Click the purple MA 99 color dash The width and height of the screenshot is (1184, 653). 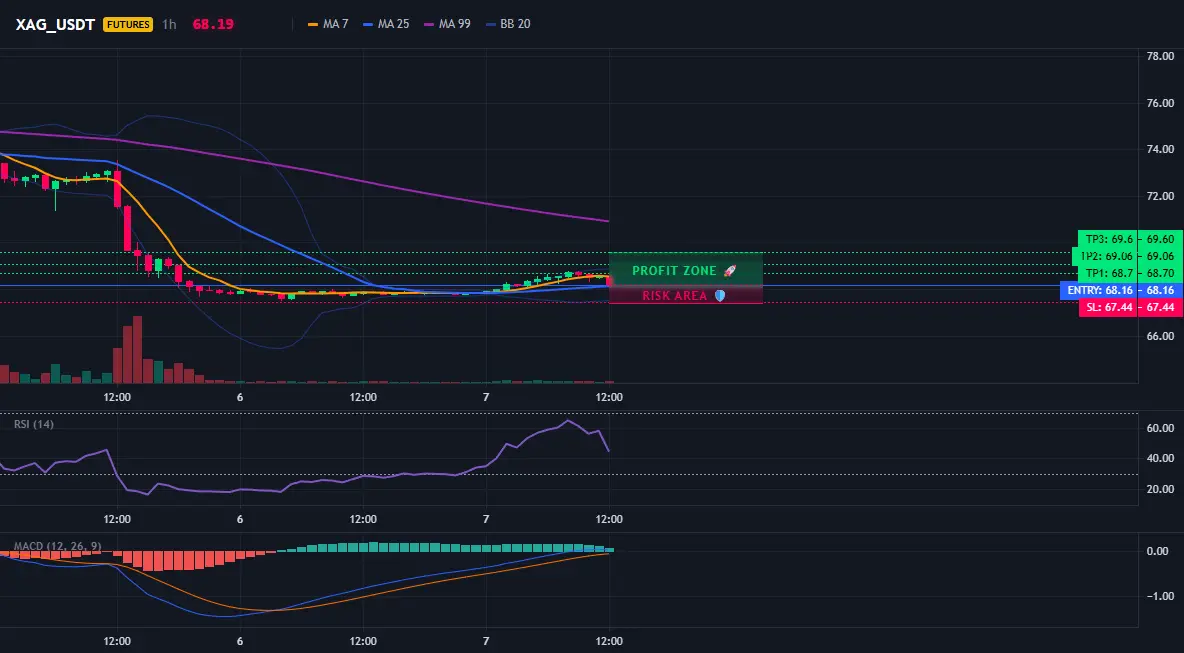429,24
